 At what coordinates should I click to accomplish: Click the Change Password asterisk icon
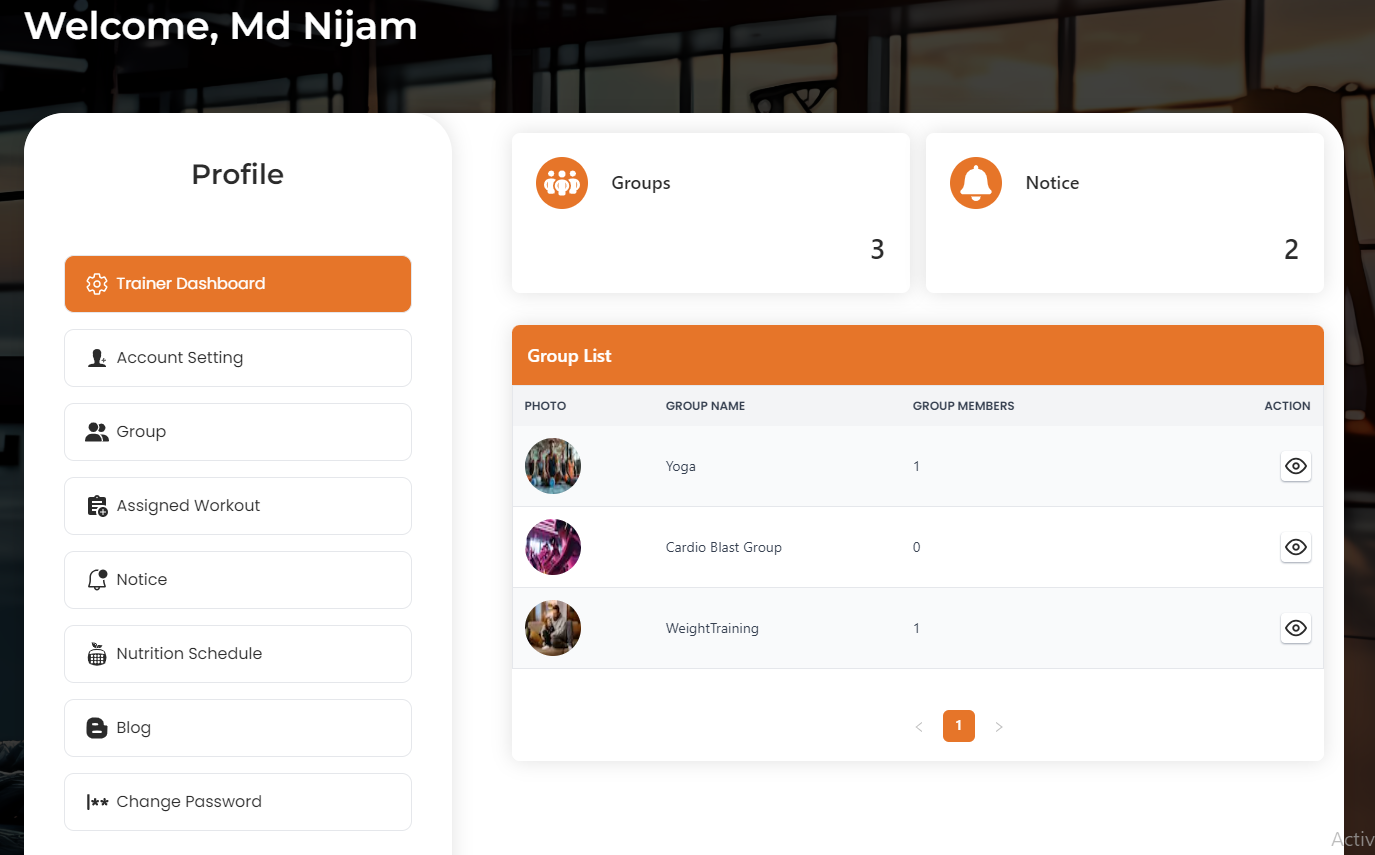coord(97,802)
